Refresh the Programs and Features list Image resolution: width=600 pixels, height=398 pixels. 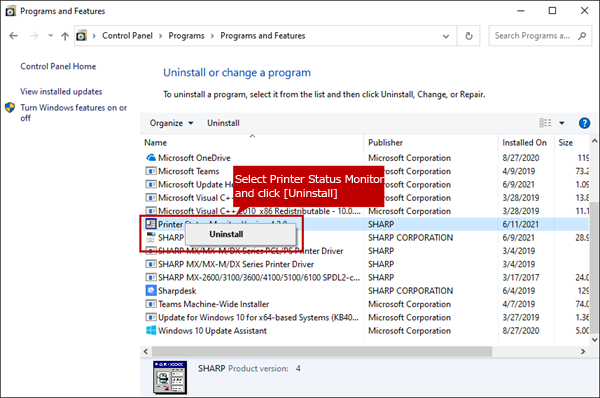[x=469, y=36]
